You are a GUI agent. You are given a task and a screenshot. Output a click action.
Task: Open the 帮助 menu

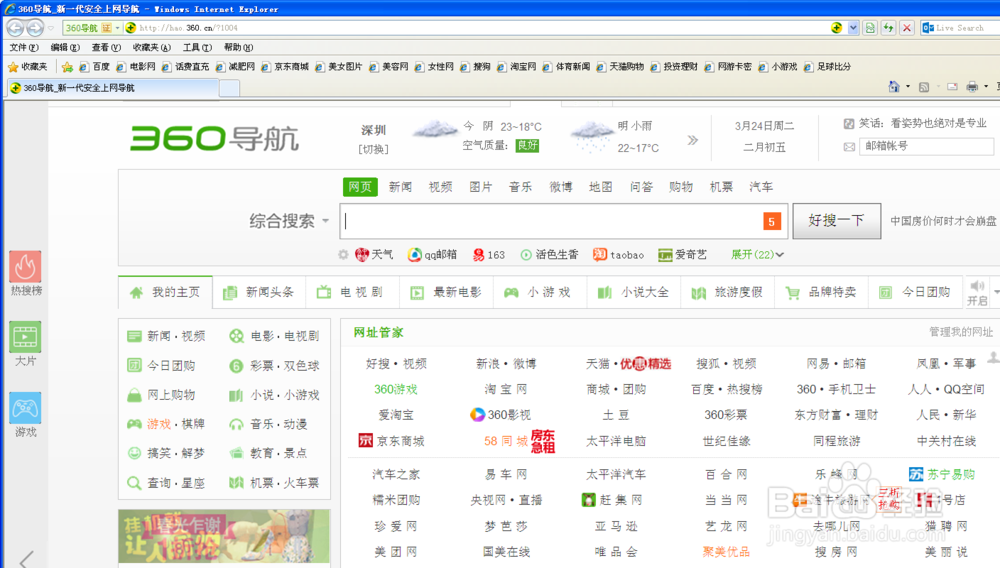point(239,47)
